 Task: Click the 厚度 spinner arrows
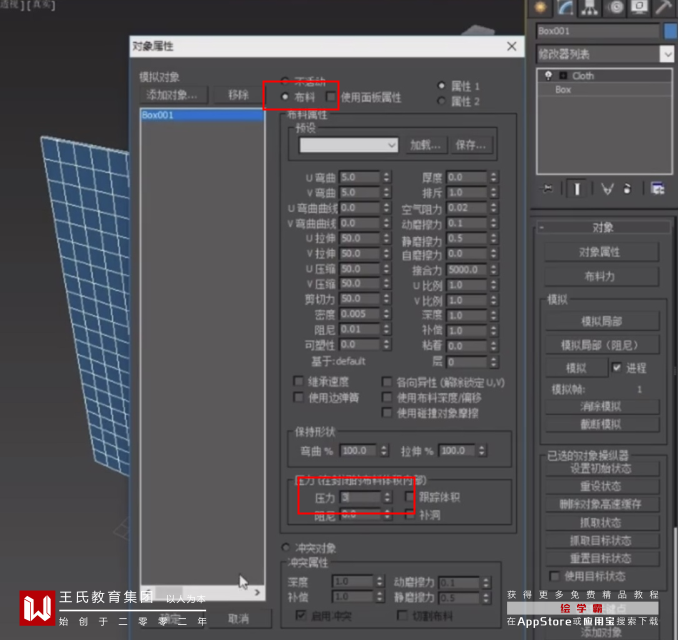pos(494,177)
